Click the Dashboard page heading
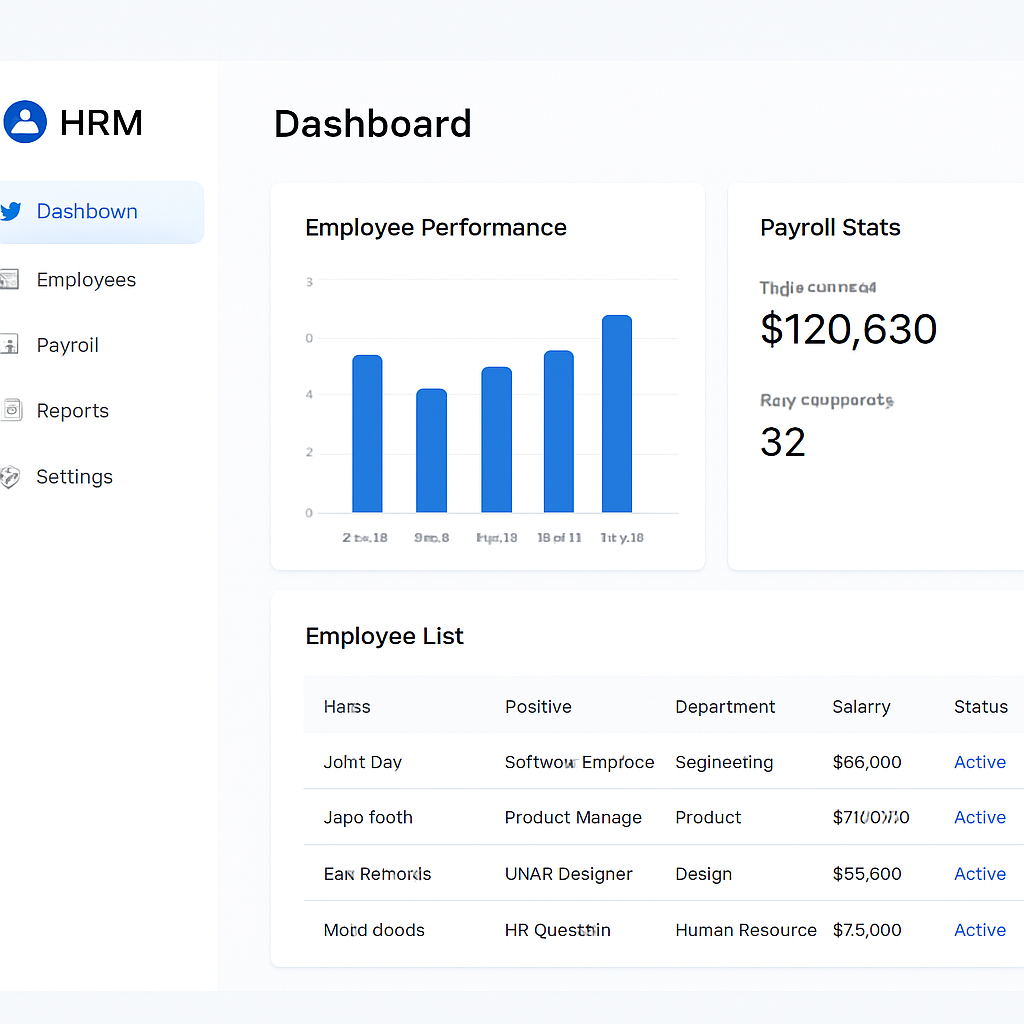This screenshot has height=1024, width=1024. (x=372, y=123)
